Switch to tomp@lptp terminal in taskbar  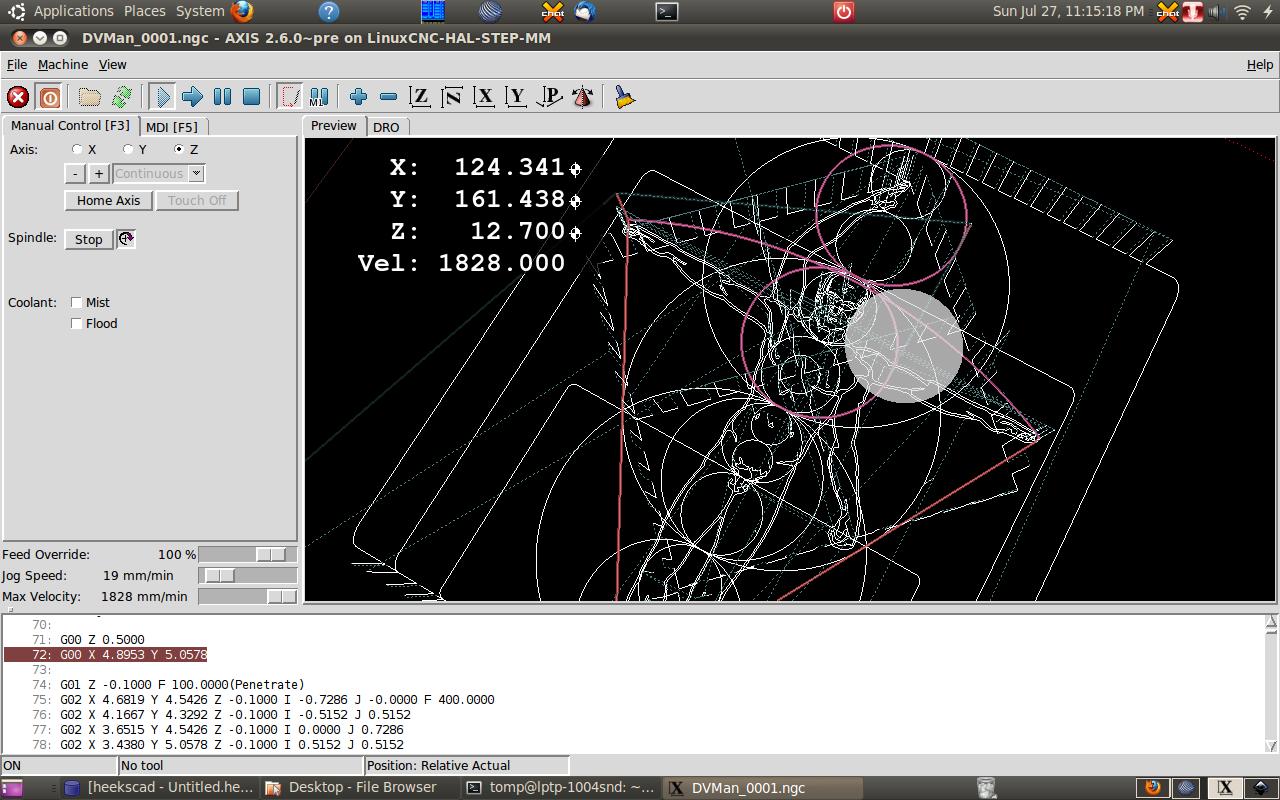[x=562, y=787]
